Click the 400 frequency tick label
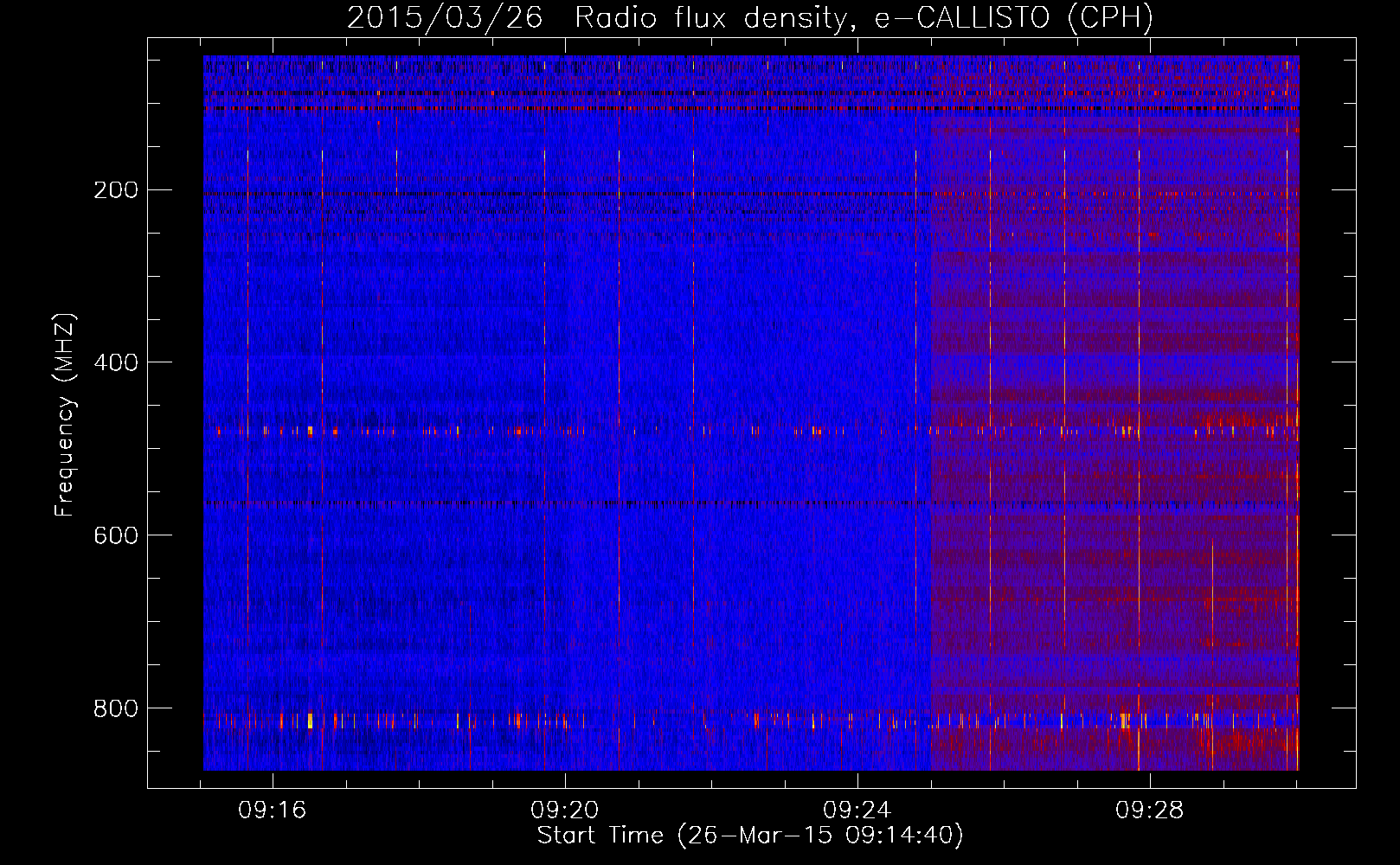The width and height of the screenshot is (1400, 865). pos(116,362)
